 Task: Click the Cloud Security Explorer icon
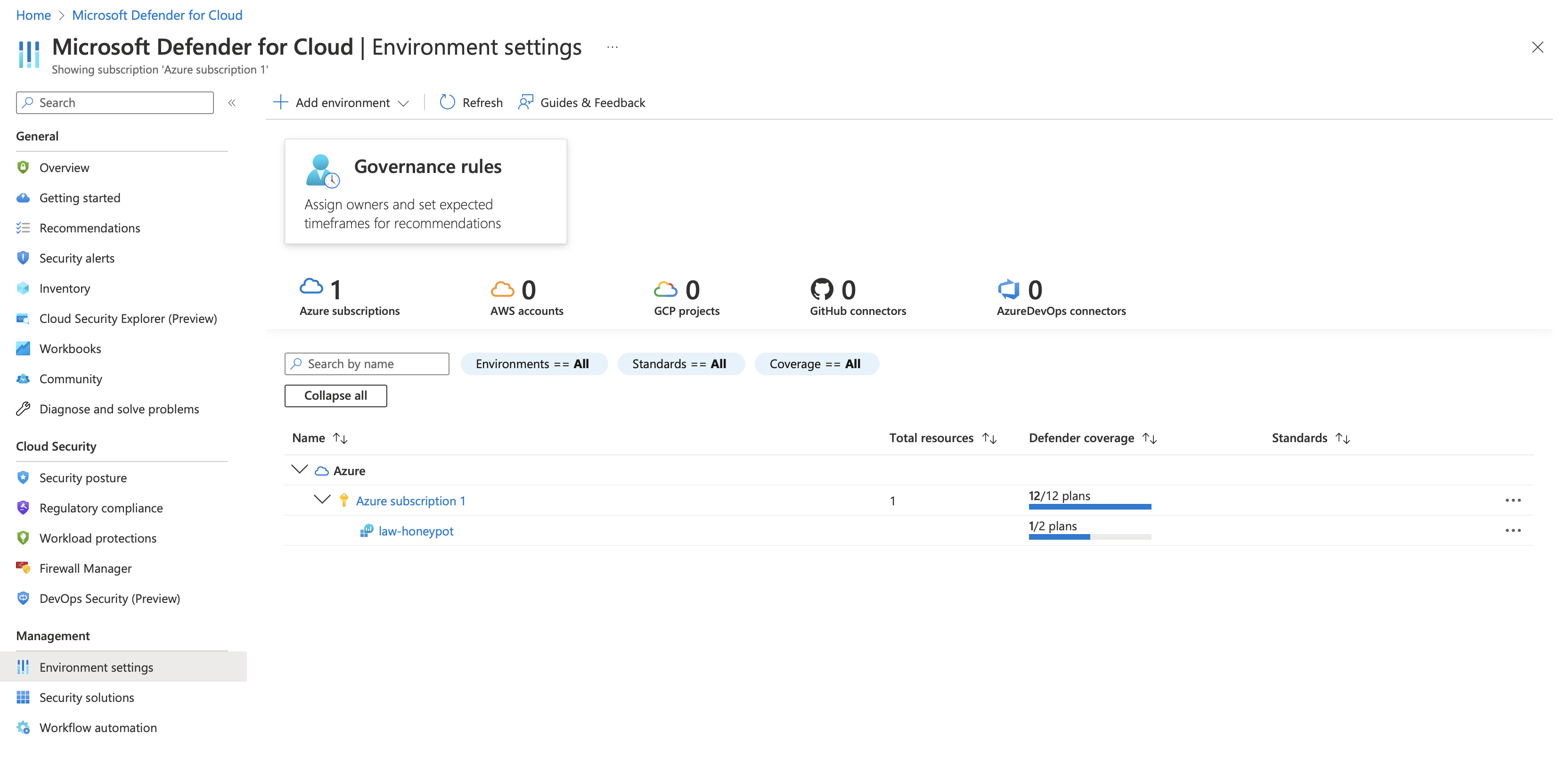23,319
